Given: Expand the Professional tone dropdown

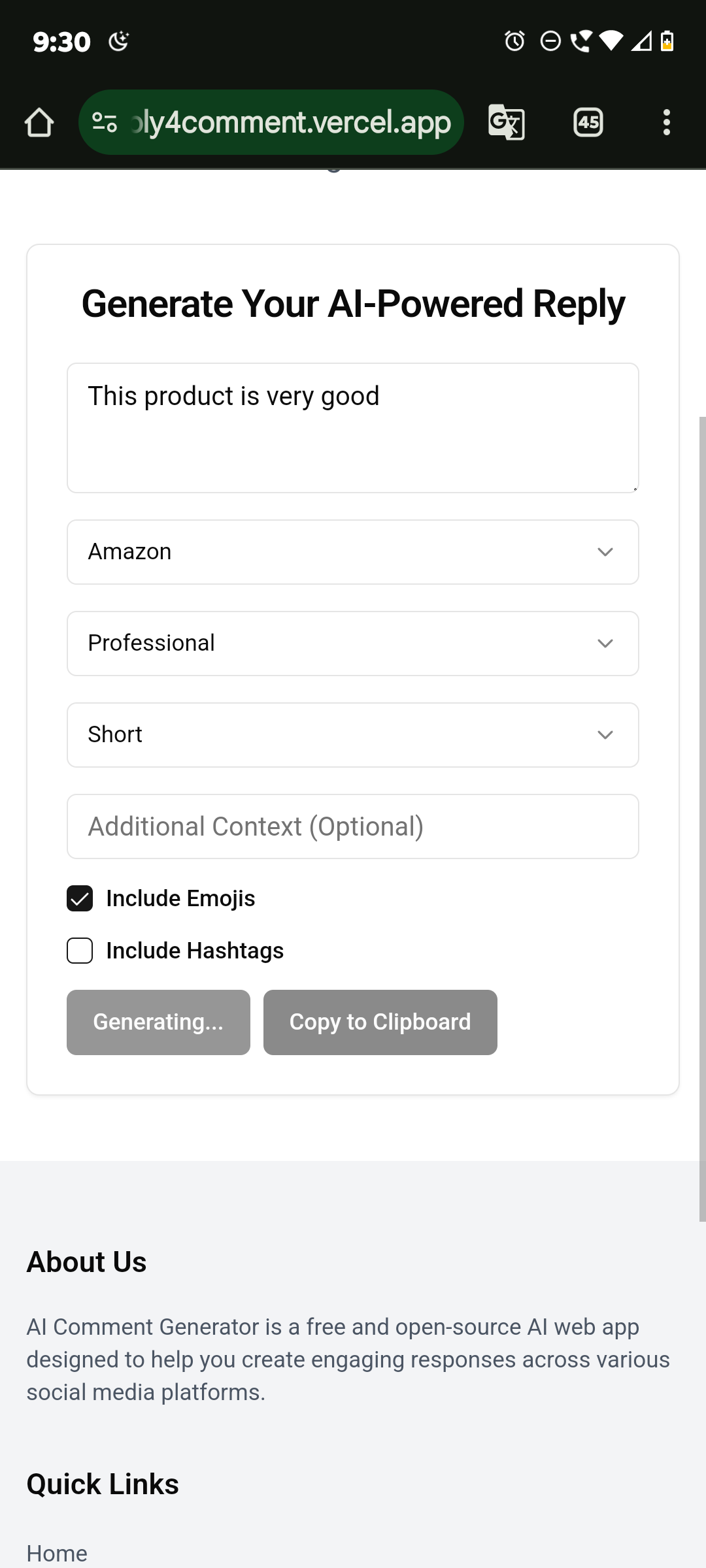Looking at the screenshot, I should point(353,644).
